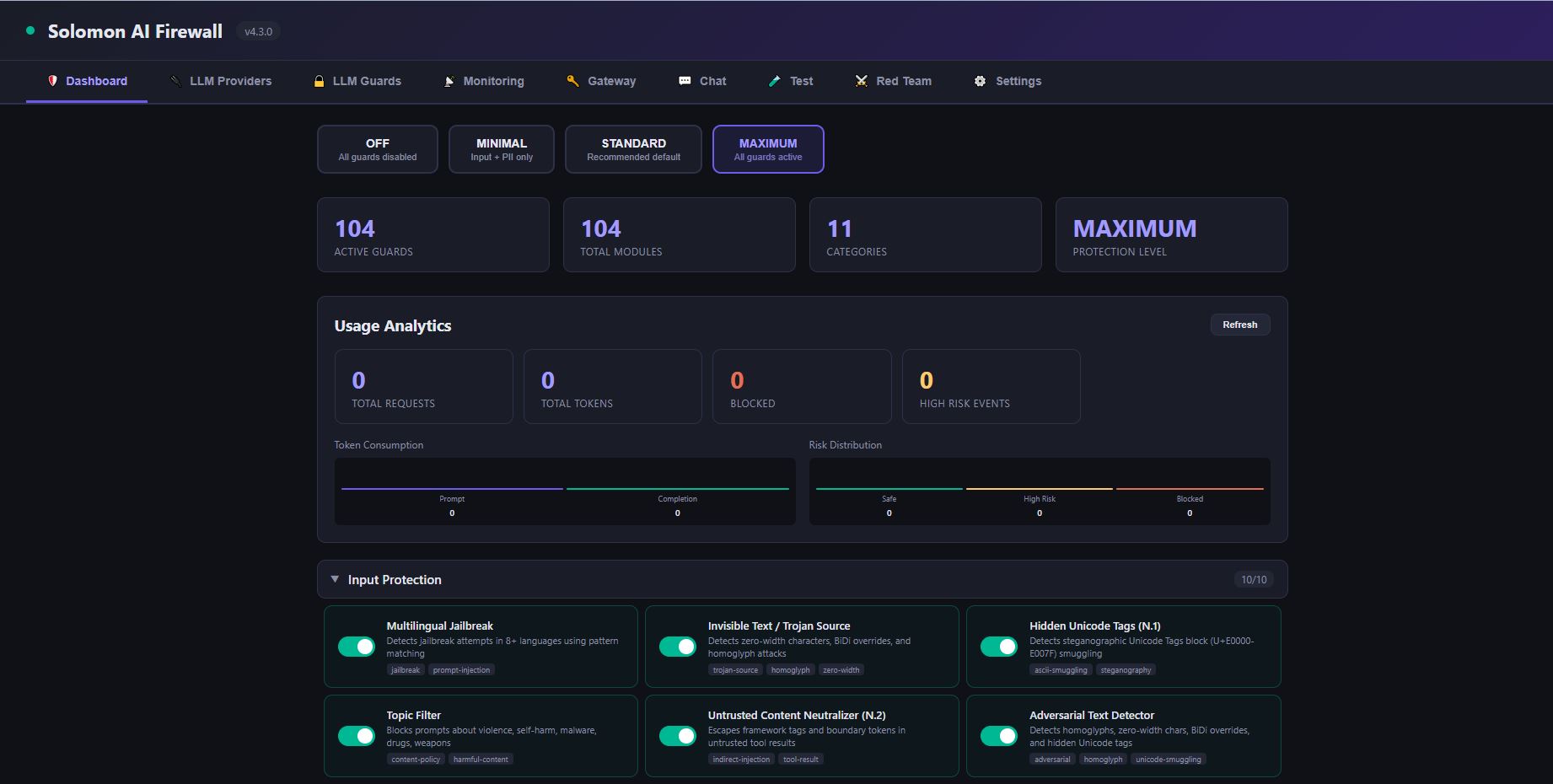
Task: Disable Untrusted Content Neutralizer (N.2) toggle
Action: pos(678,736)
